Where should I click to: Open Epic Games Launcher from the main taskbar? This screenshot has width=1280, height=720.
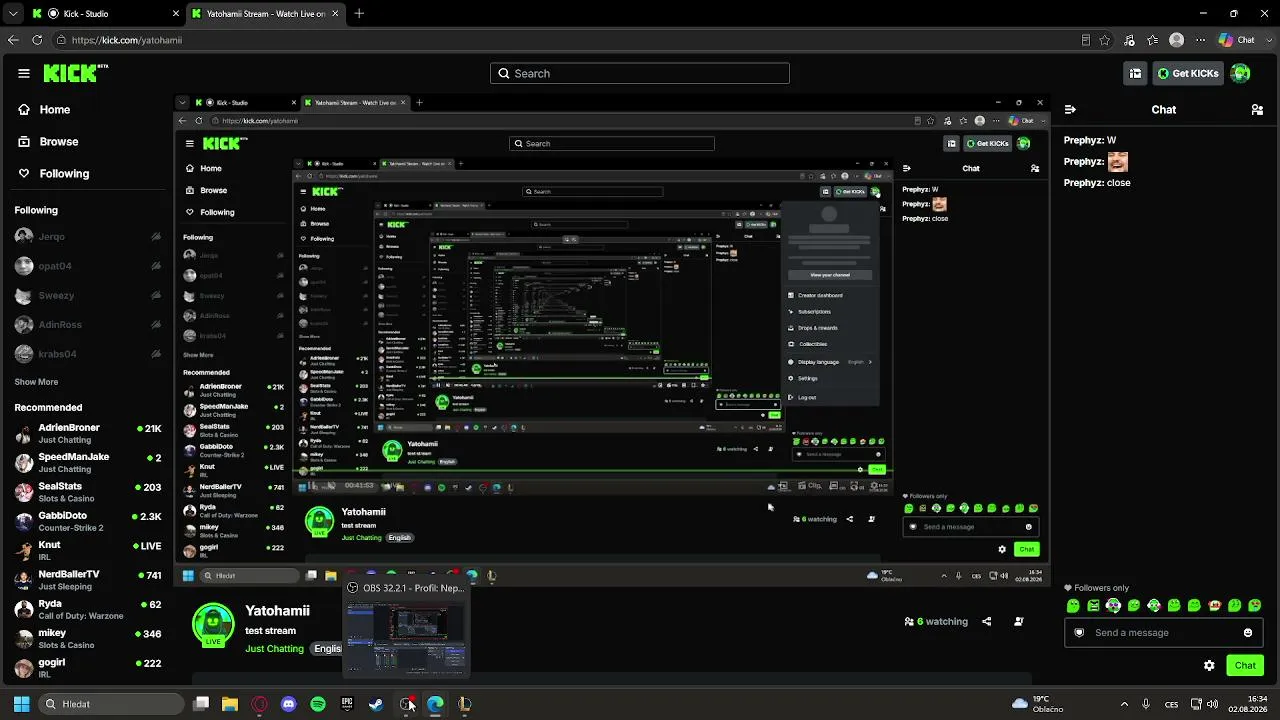(x=347, y=704)
